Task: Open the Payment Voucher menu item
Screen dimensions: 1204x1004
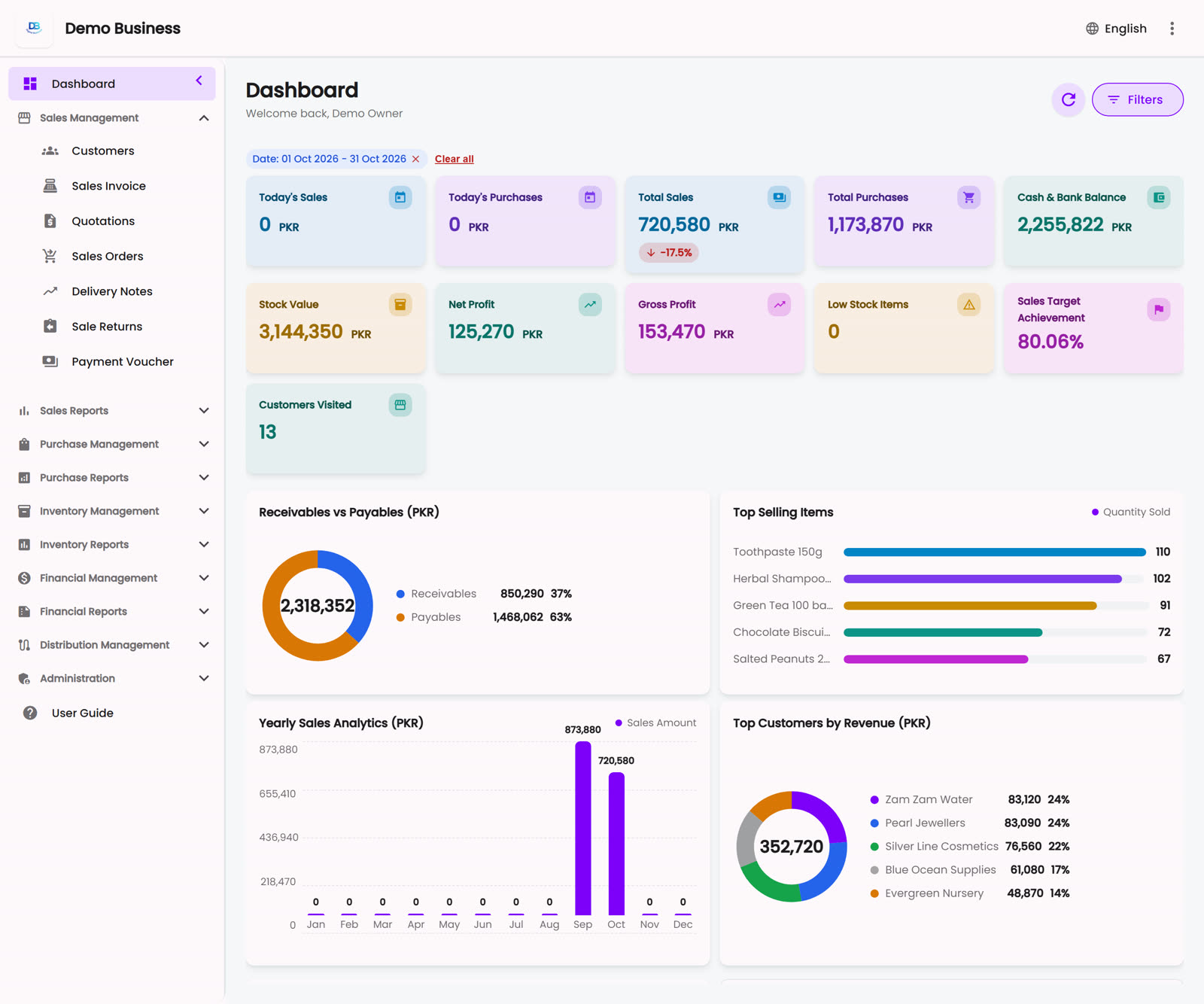Action: tap(113, 361)
